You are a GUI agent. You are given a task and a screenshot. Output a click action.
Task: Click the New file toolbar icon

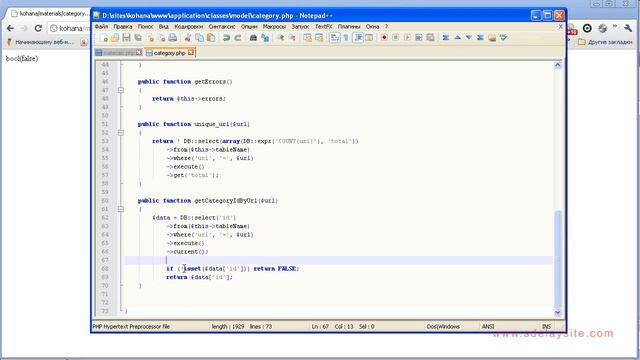(104, 38)
